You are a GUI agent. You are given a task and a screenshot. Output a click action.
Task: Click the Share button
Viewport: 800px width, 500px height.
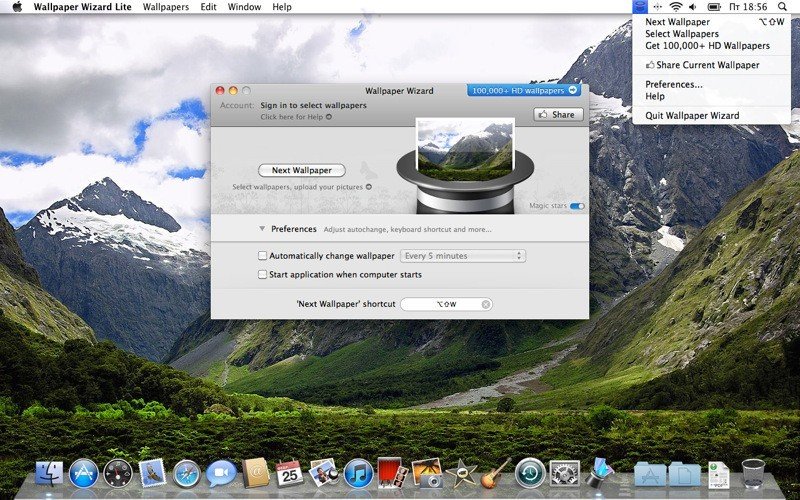pos(558,115)
